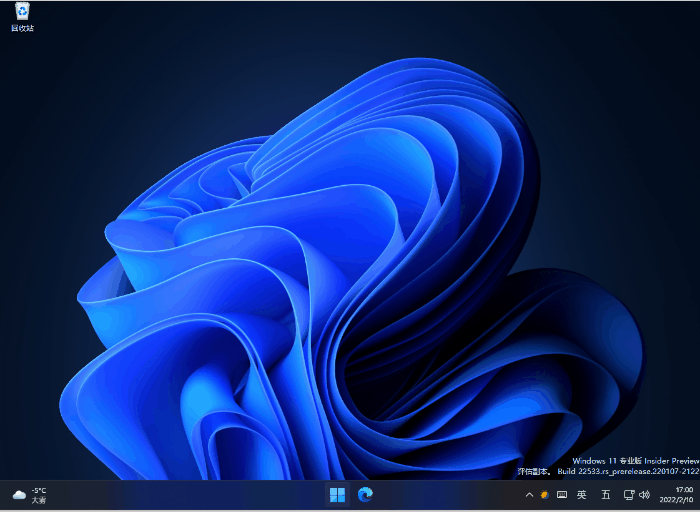Image resolution: width=700 pixels, height=512 pixels.
Task: Launch Microsoft Edge from the taskbar
Action: pyautogui.click(x=365, y=495)
